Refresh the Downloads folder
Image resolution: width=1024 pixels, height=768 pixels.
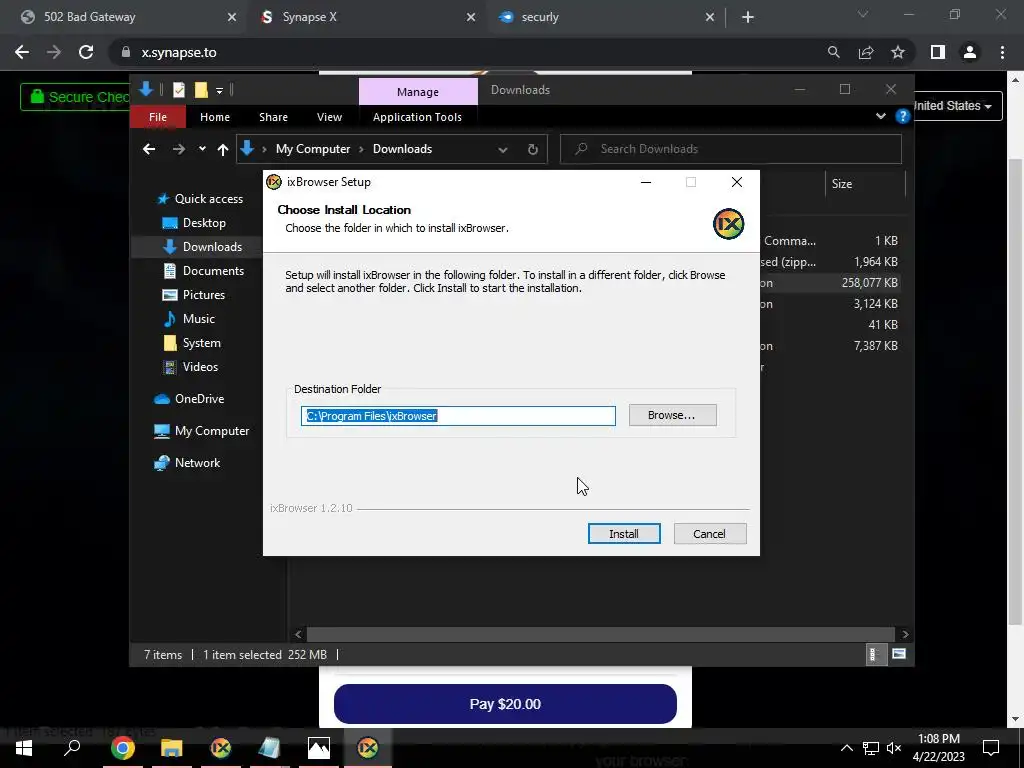[x=533, y=150]
